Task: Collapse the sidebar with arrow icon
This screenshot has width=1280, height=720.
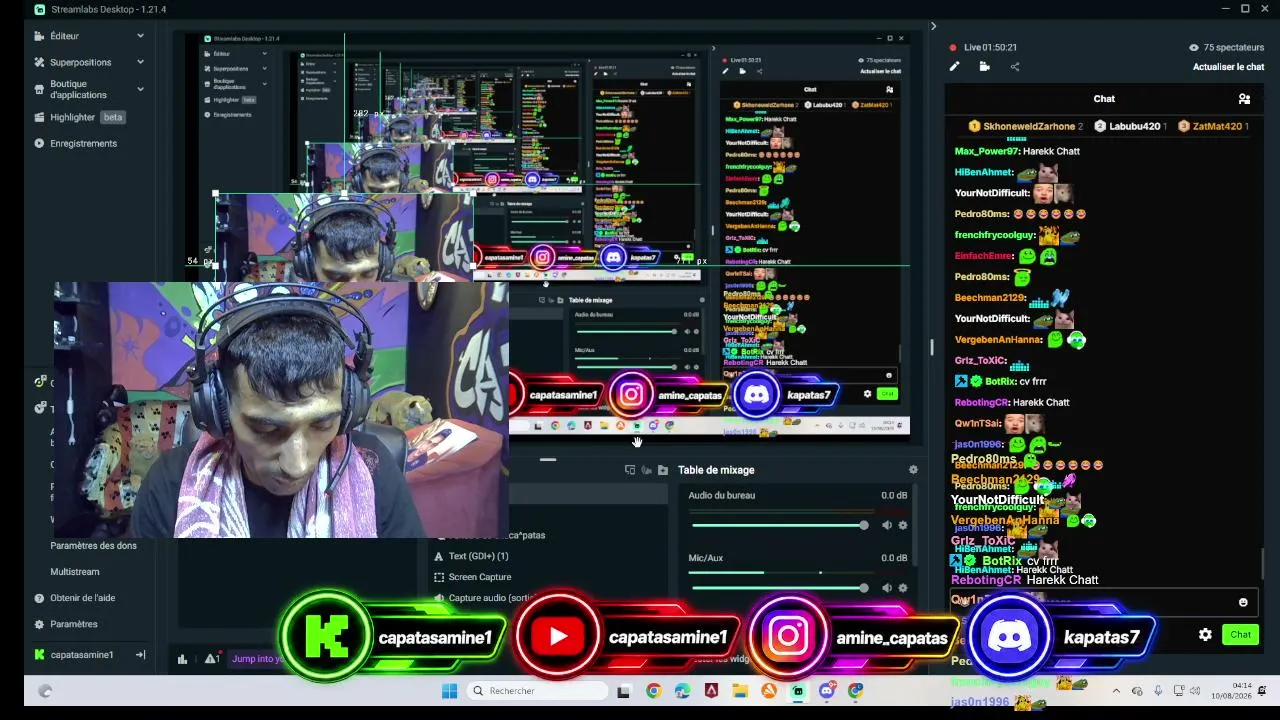Action: coord(141,655)
